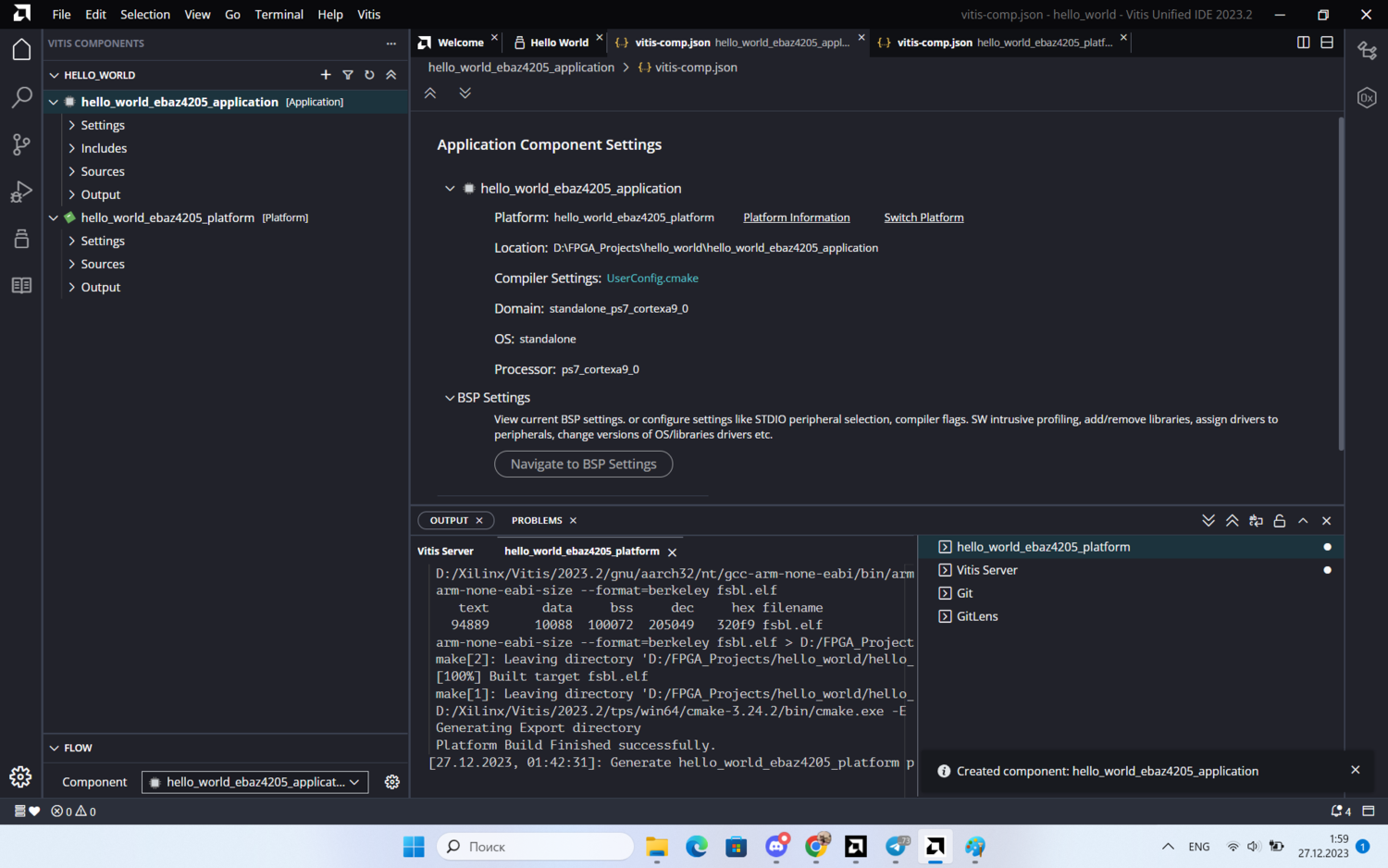
Task: Open the gear settings beside Component dropdown
Action: click(392, 782)
